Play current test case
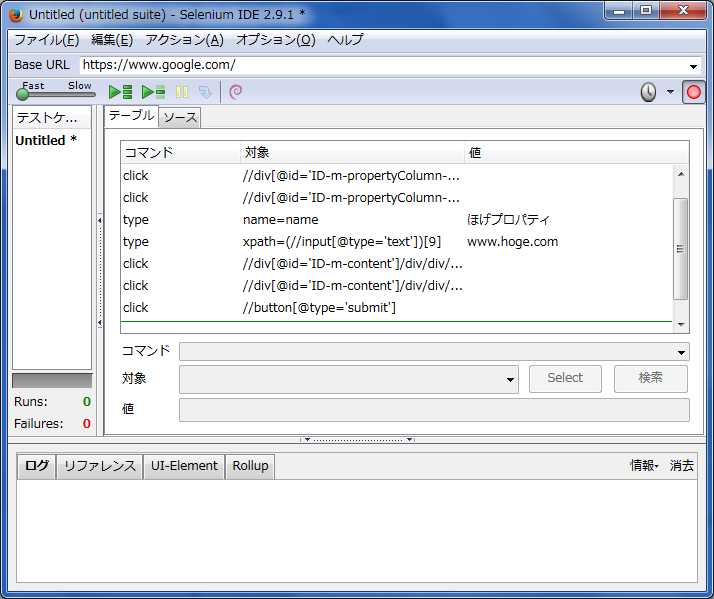Image resolution: width=714 pixels, height=599 pixels. click(153, 92)
